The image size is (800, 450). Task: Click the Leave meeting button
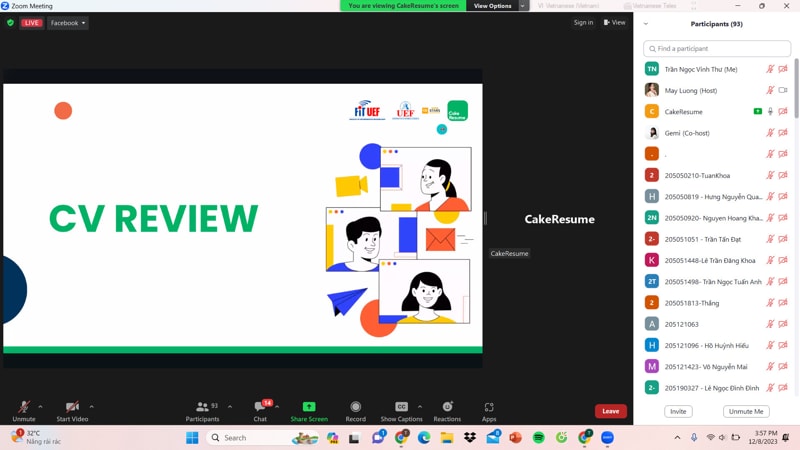[610, 411]
